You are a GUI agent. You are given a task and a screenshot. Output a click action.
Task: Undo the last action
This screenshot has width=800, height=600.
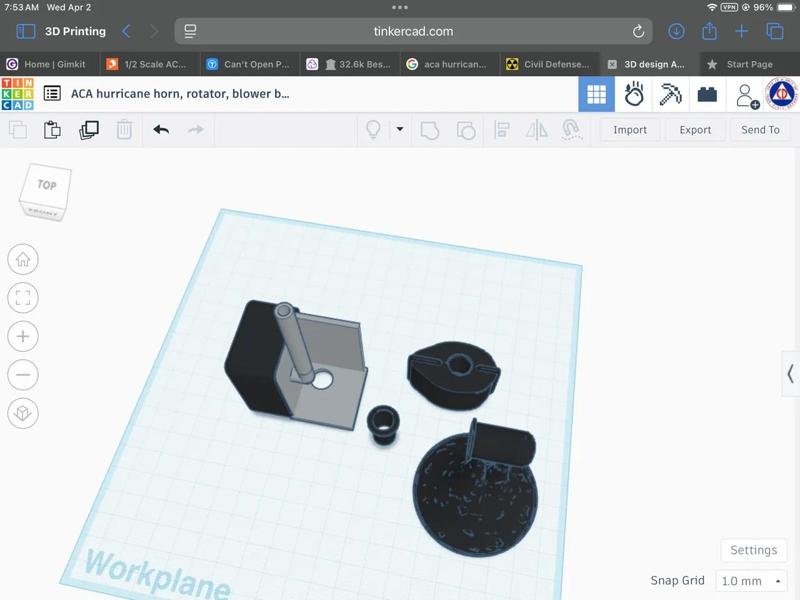161,130
